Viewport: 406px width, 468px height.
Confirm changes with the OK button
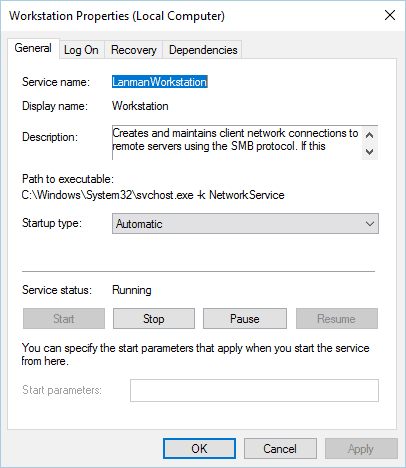pos(199,449)
